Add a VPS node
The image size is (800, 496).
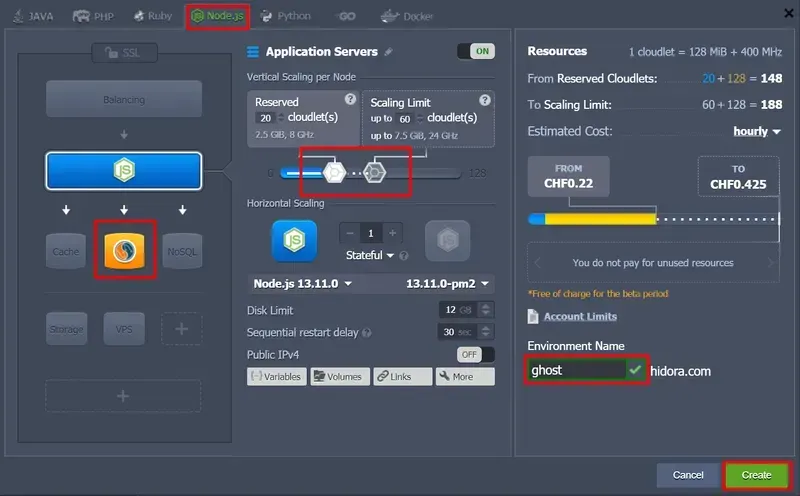(x=124, y=328)
